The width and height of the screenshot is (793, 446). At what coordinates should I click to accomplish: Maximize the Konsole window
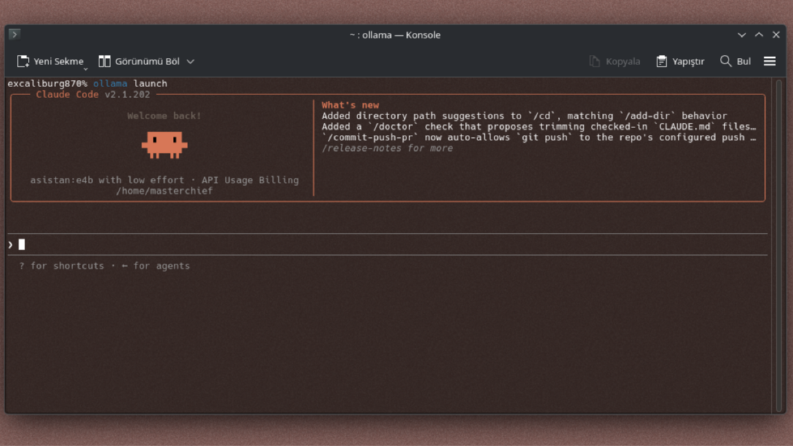tap(759, 35)
